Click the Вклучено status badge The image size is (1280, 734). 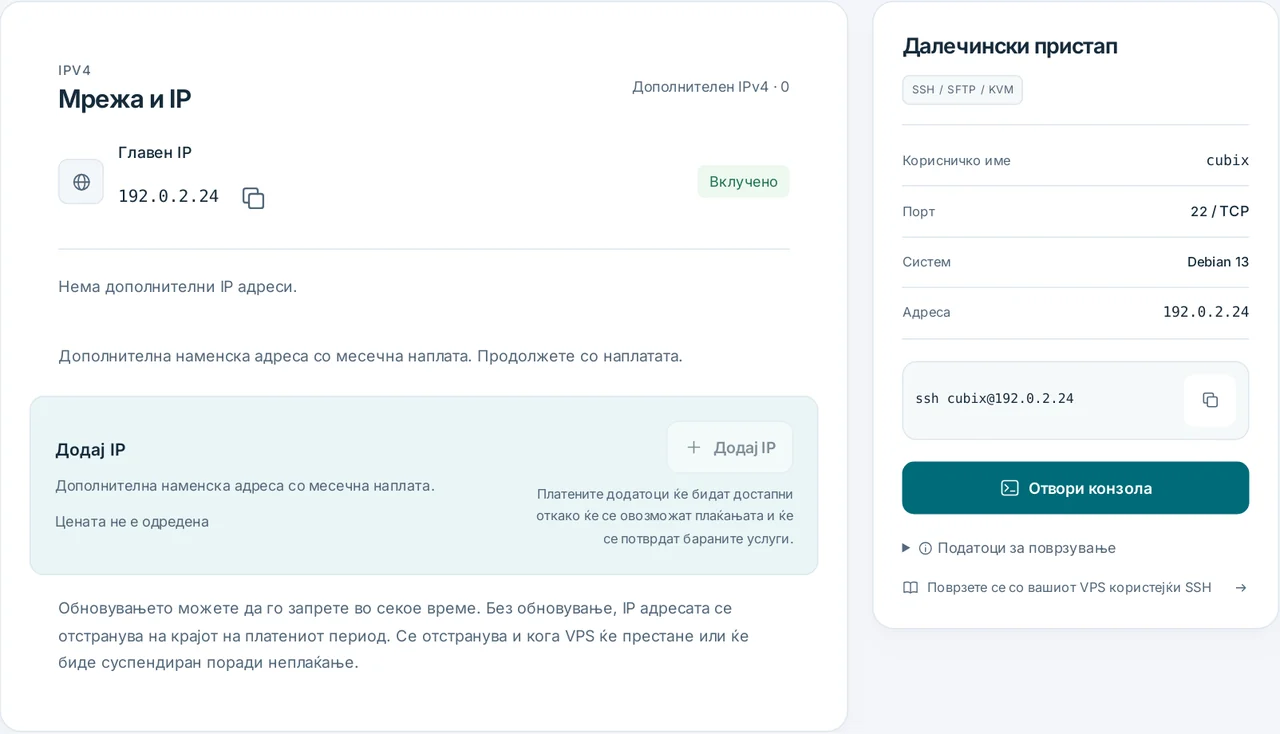pos(743,182)
